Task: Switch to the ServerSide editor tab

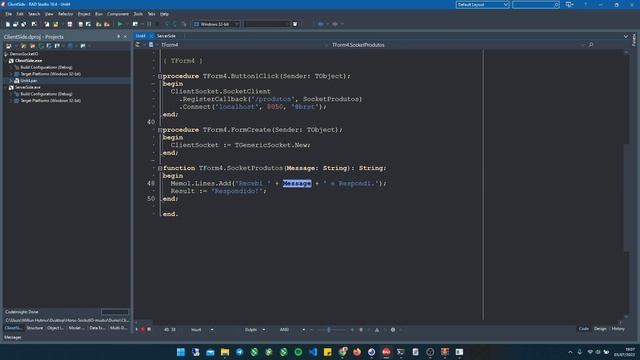Action: [166, 36]
